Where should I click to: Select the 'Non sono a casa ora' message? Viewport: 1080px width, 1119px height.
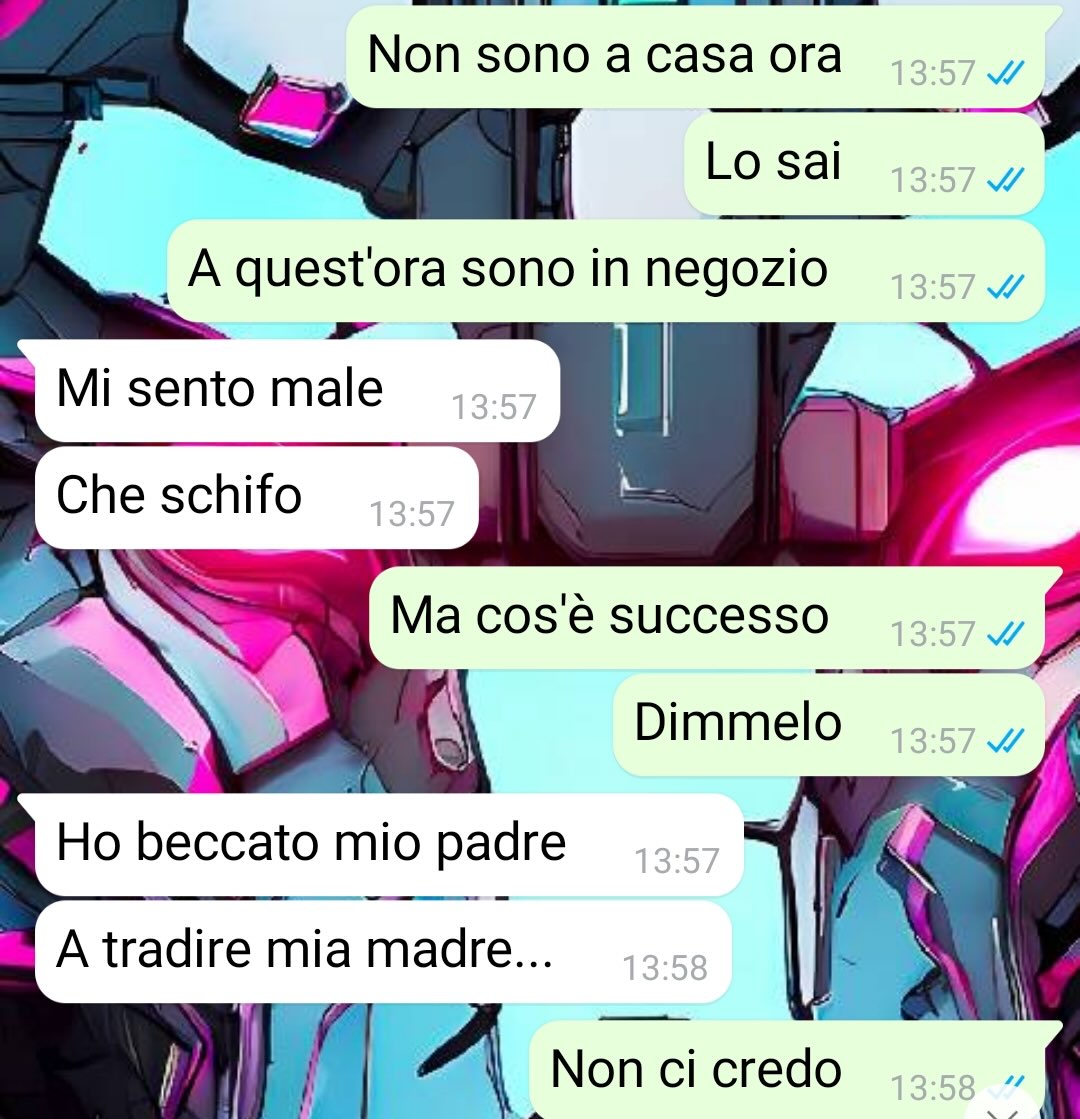coord(695,57)
